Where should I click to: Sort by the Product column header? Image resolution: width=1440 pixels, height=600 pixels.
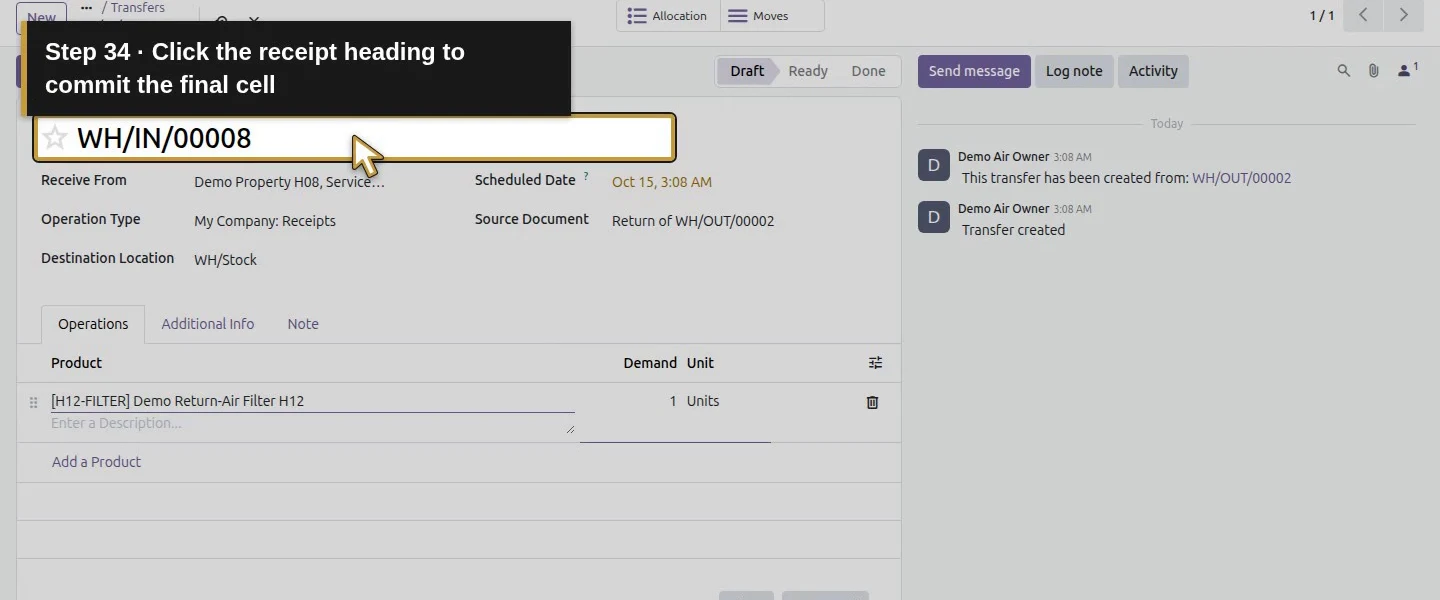tap(77, 363)
